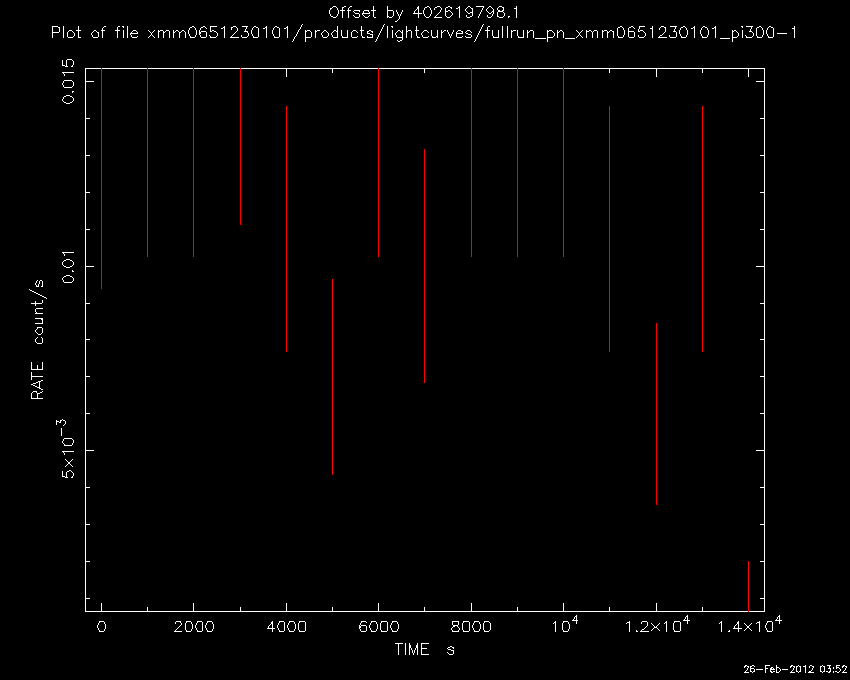This screenshot has width=850, height=680.
Task: Click the red error bar at time 12000
Action: coord(656,414)
